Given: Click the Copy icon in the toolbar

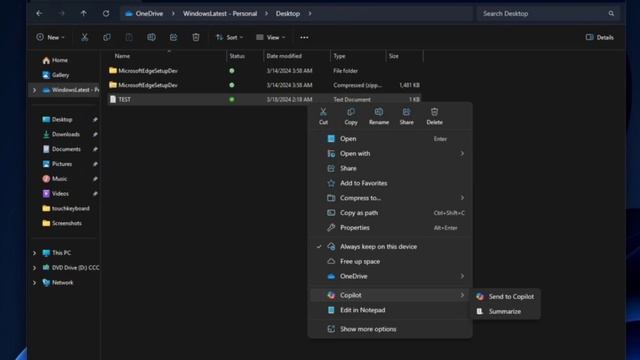Looking at the screenshot, I should (107, 37).
